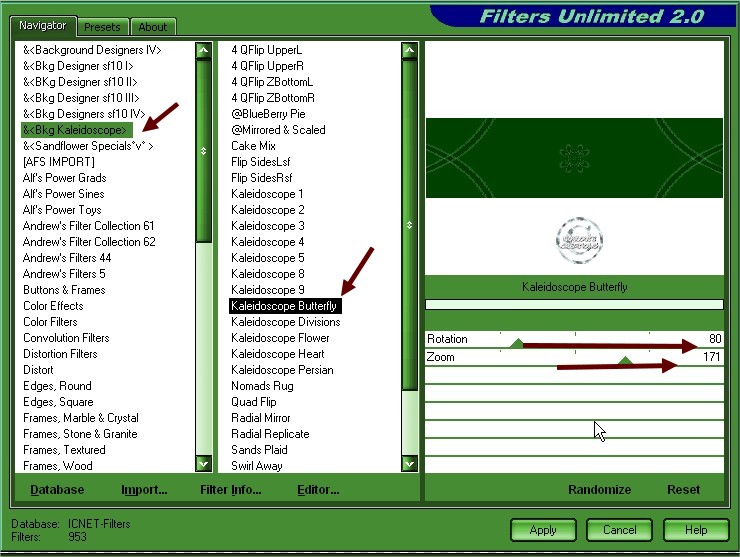740x557 pixels.
Task: Choose Swirl Away filter
Action: pyautogui.click(x=257, y=466)
